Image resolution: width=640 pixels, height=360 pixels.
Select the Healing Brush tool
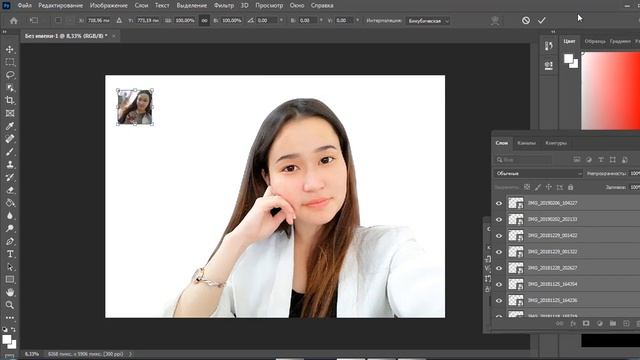[10, 139]
